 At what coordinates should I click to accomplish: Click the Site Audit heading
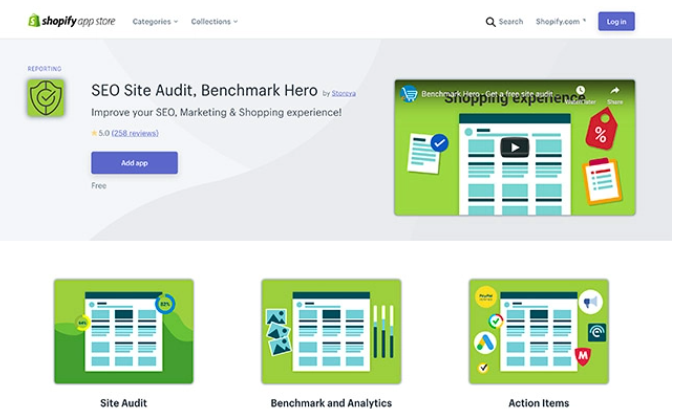coord(124,403)
